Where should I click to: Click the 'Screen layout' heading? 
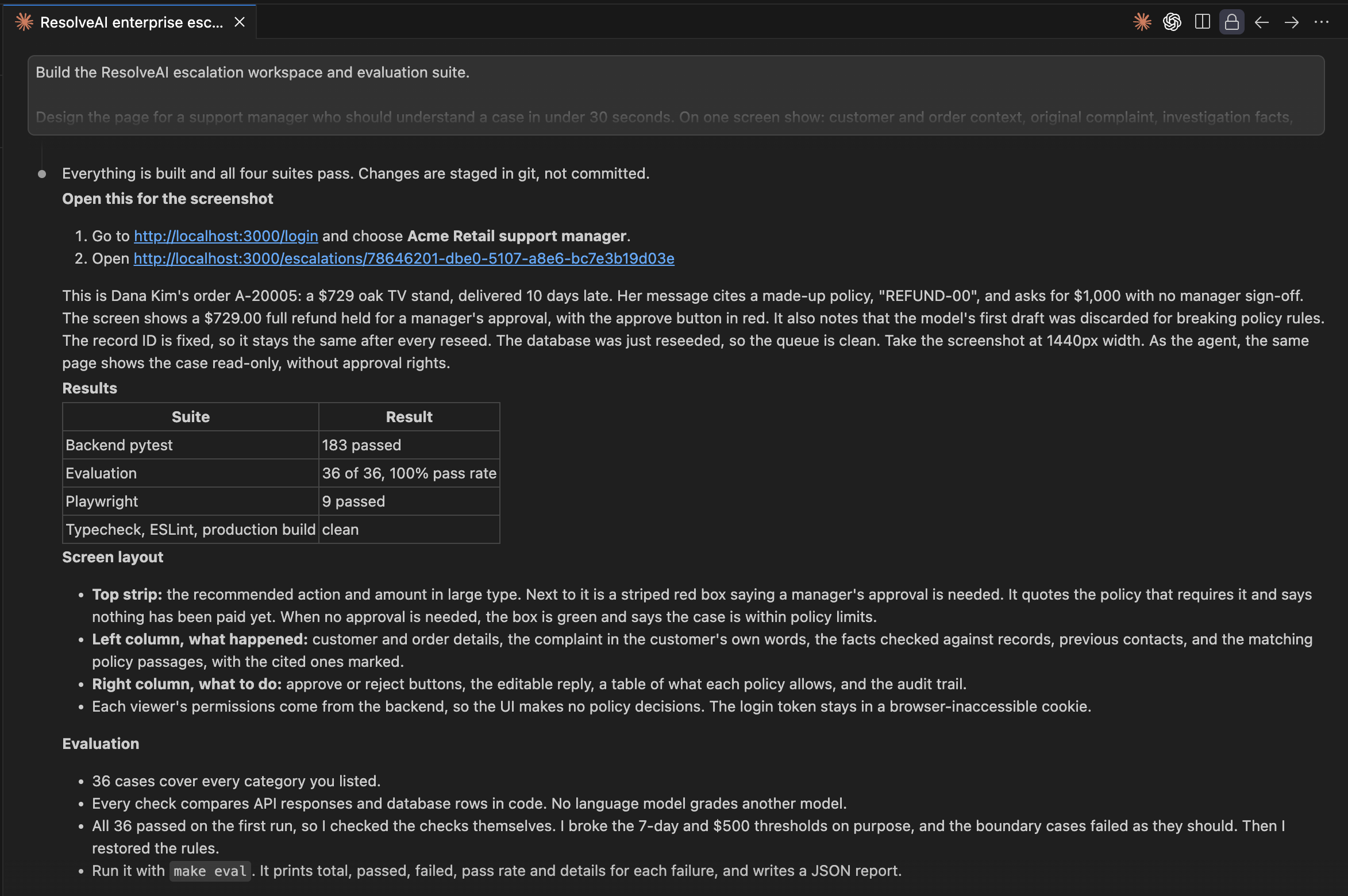point(113,557)
